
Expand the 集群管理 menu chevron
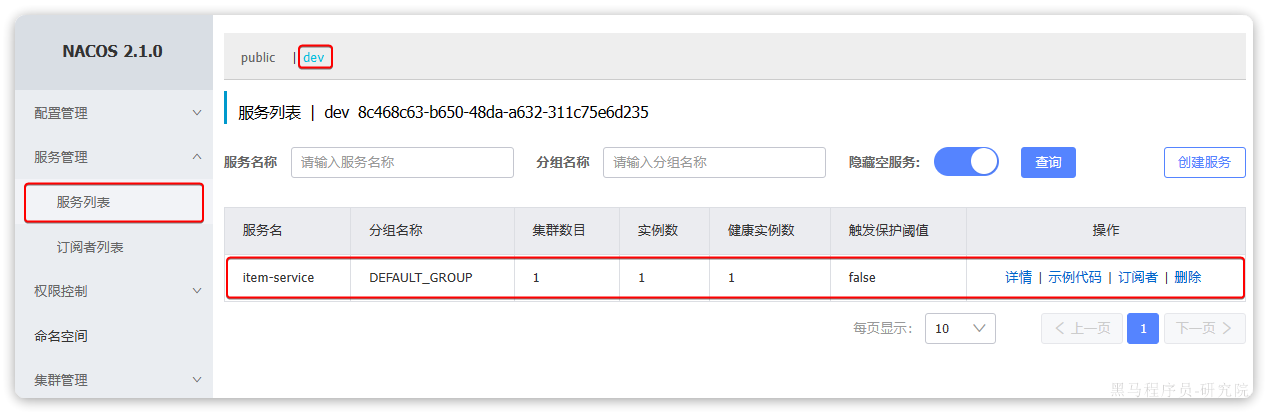(197, 380)
